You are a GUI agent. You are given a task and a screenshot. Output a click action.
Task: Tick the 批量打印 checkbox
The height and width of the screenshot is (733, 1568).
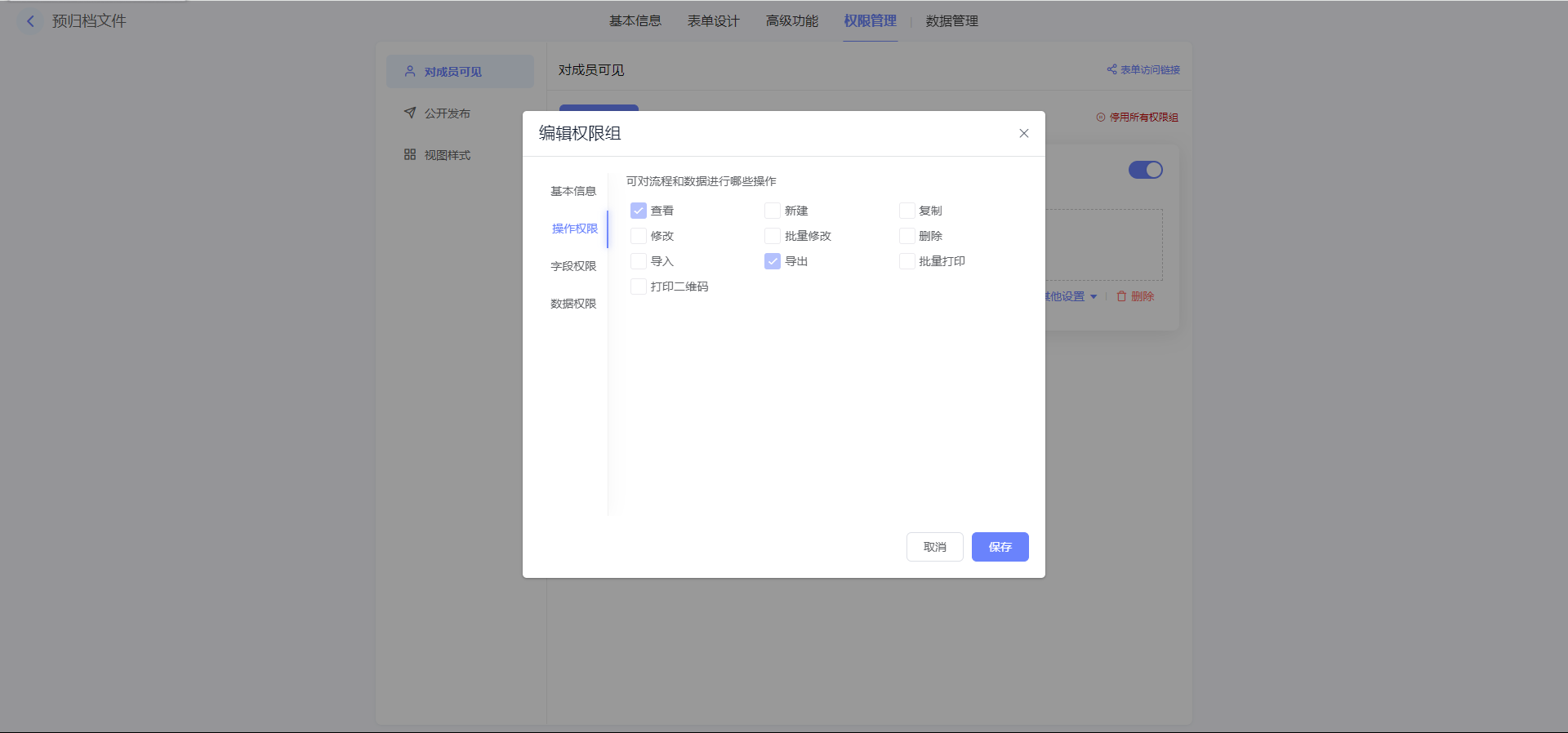tap(906, 261)
